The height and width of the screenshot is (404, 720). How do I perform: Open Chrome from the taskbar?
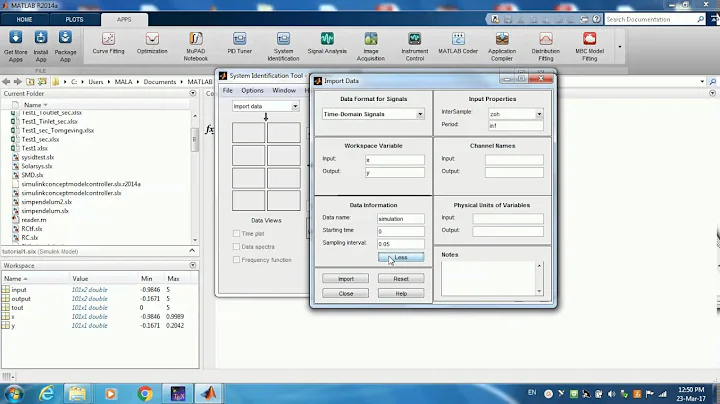[145, 394]
